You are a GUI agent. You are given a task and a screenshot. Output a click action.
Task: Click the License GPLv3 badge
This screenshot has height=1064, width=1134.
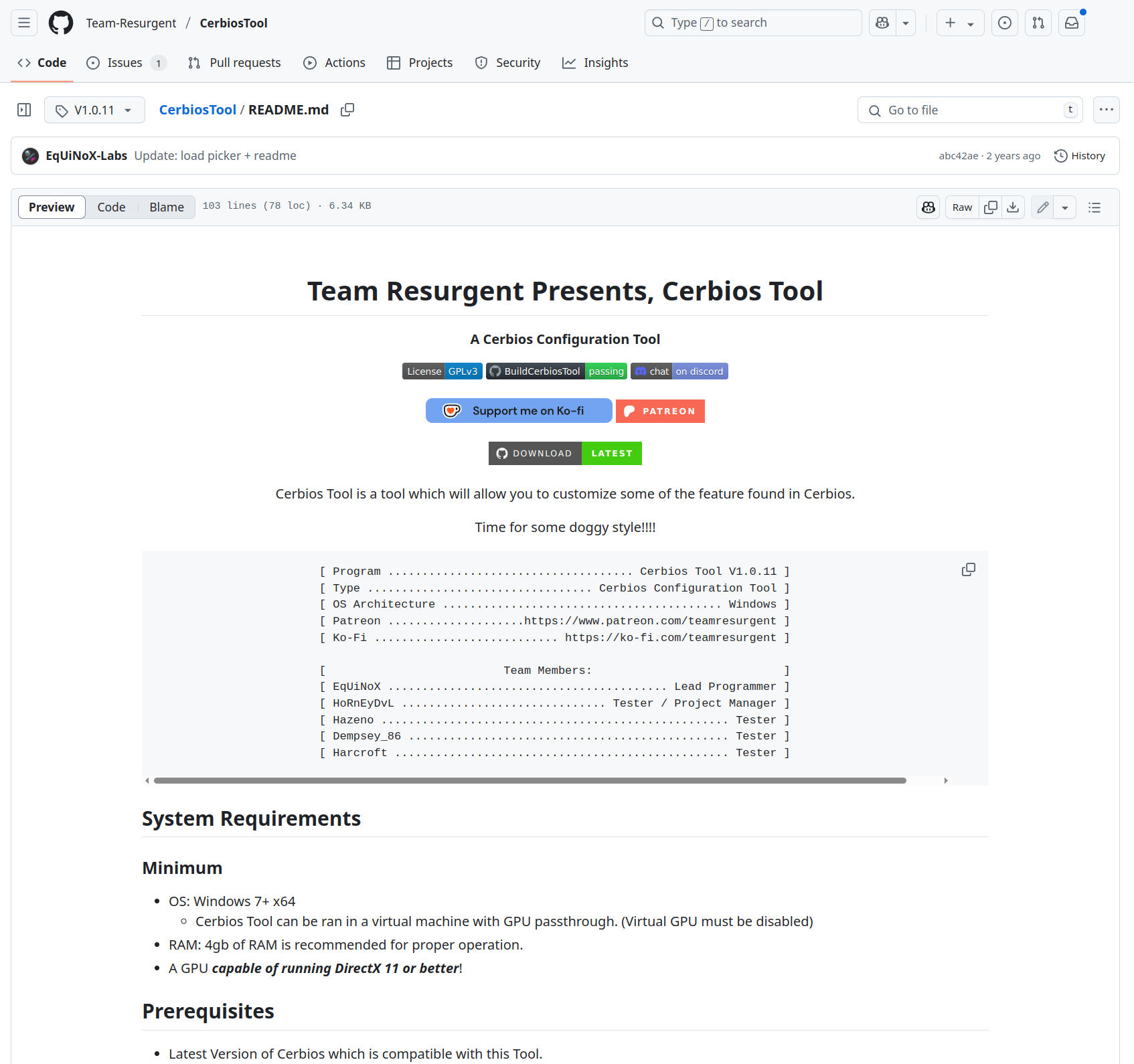click(442, 371)
